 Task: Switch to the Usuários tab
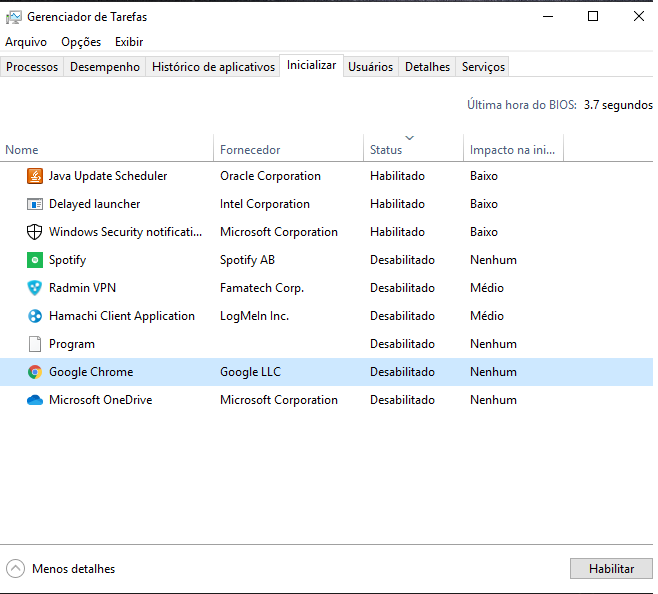click(371, 67)
